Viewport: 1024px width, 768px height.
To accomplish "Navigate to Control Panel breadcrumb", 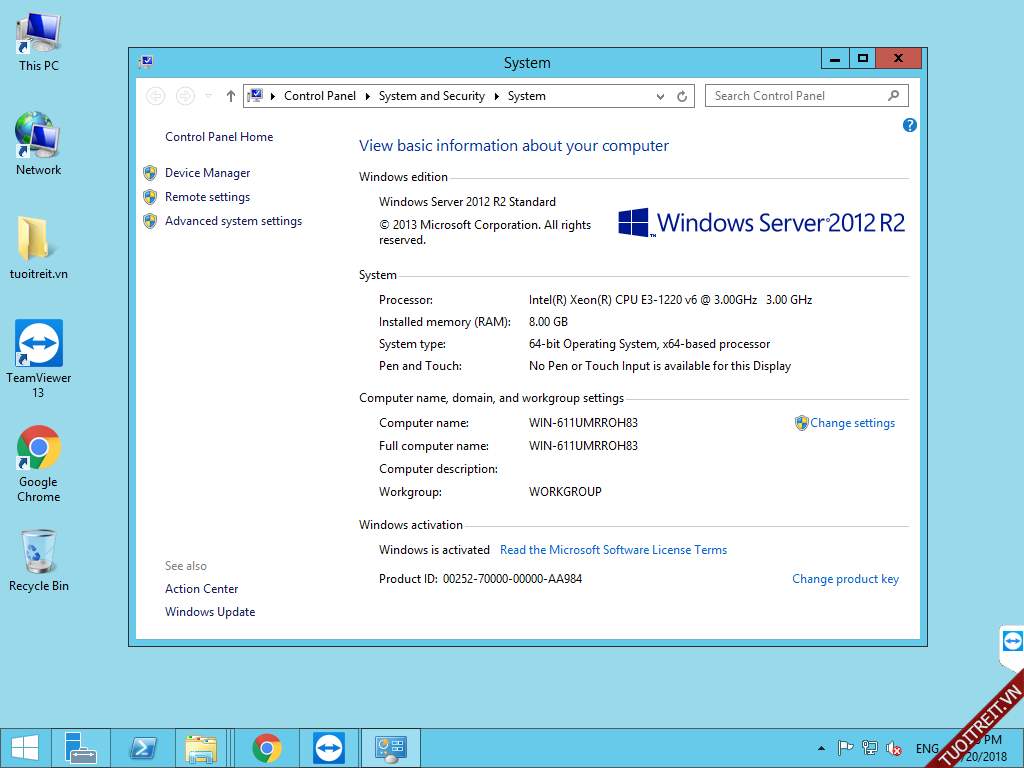I will tap(319, 96).
